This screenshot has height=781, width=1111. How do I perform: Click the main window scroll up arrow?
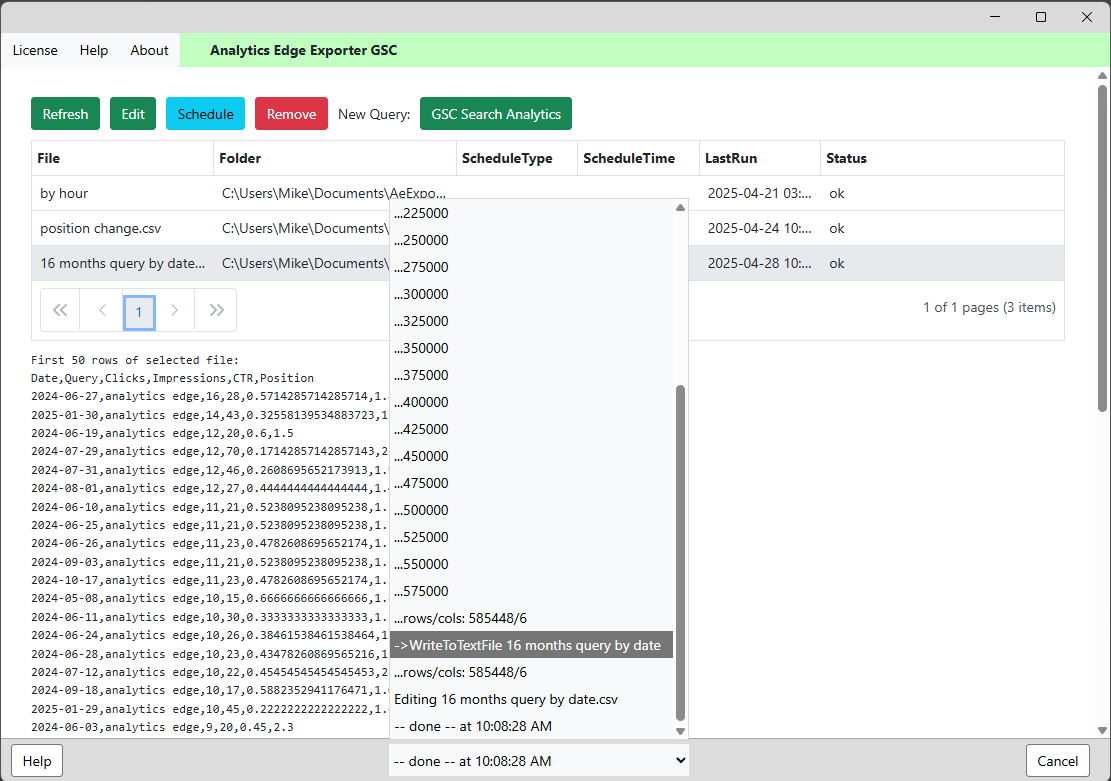[x=1102, y=75]
